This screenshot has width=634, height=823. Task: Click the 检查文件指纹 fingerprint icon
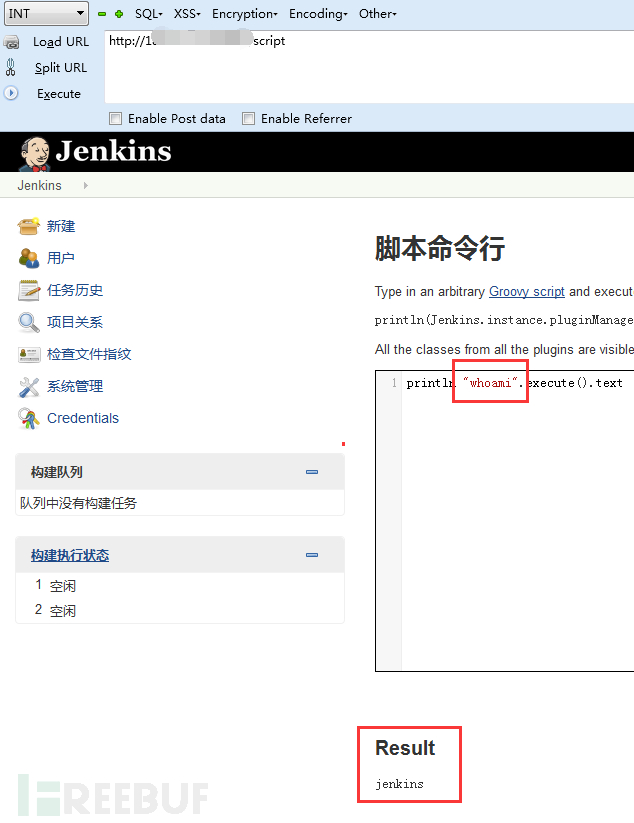pos(28,355)
